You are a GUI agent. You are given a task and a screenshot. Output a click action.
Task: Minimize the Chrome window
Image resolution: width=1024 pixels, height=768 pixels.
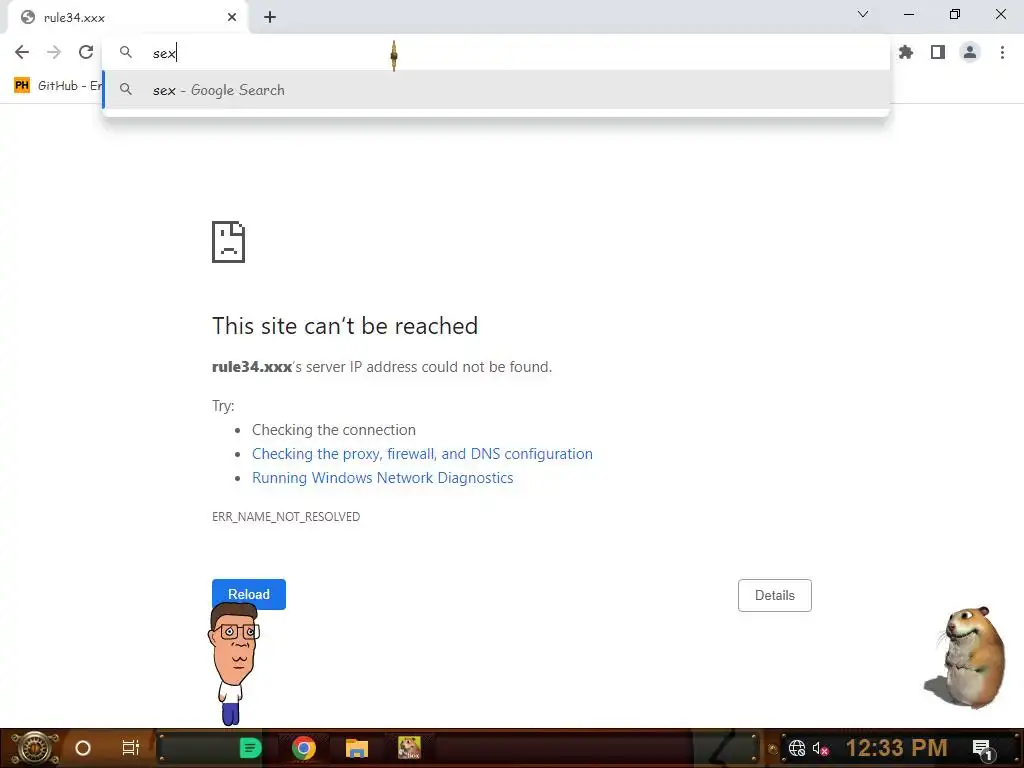908,14
